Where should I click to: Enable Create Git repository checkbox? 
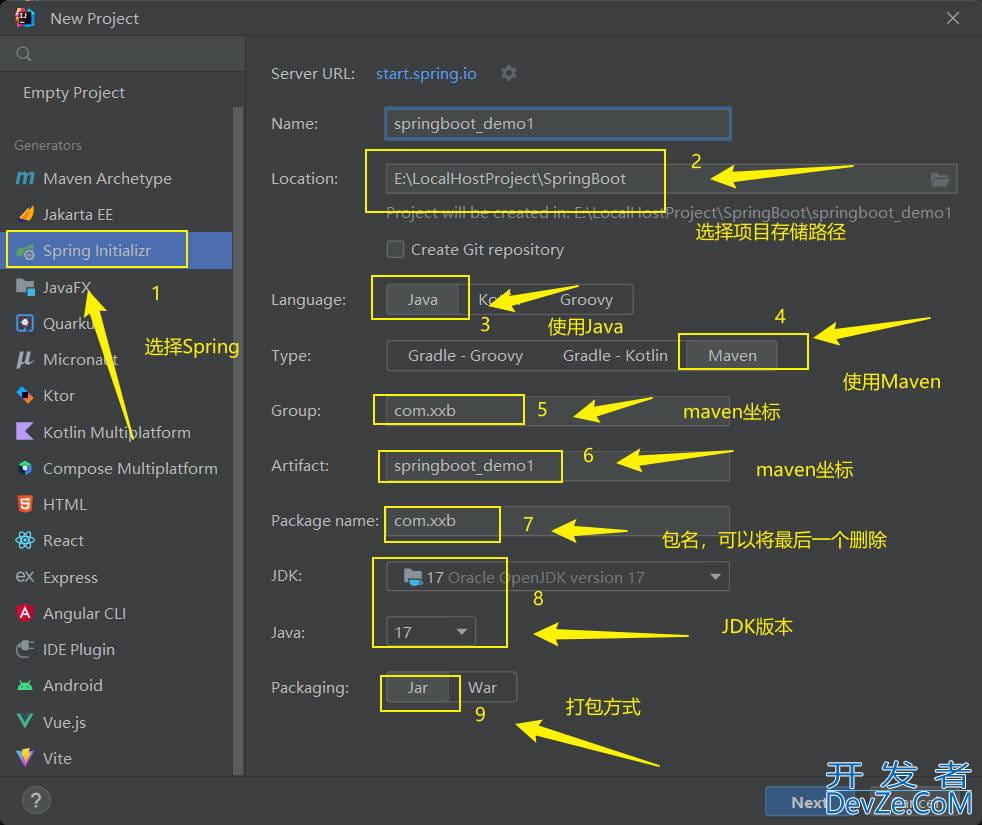[395, 249]
